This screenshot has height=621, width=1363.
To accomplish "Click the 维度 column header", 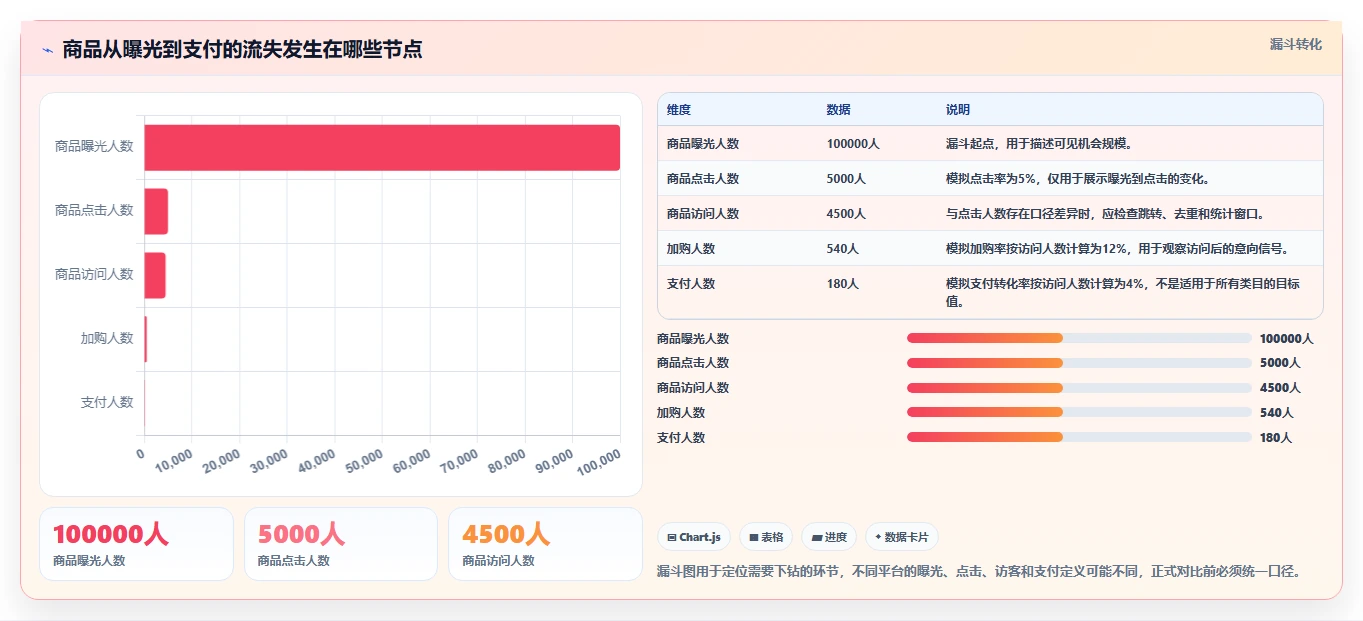I will 679,110.
